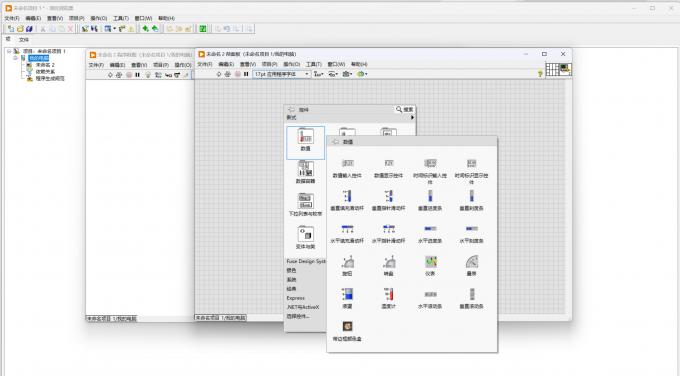Image resolution: width=680 pixels, height=376 pixels.
Task: Open the Data Containers palette category
Action: (x=305, y=172)
